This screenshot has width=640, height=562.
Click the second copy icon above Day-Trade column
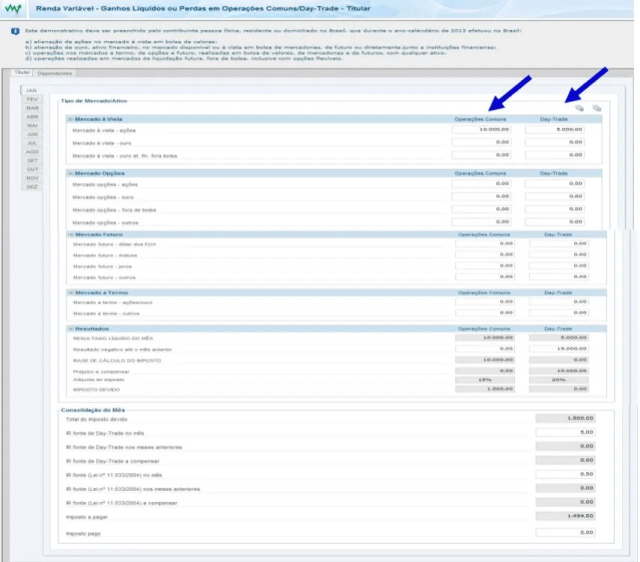point(595,108)
